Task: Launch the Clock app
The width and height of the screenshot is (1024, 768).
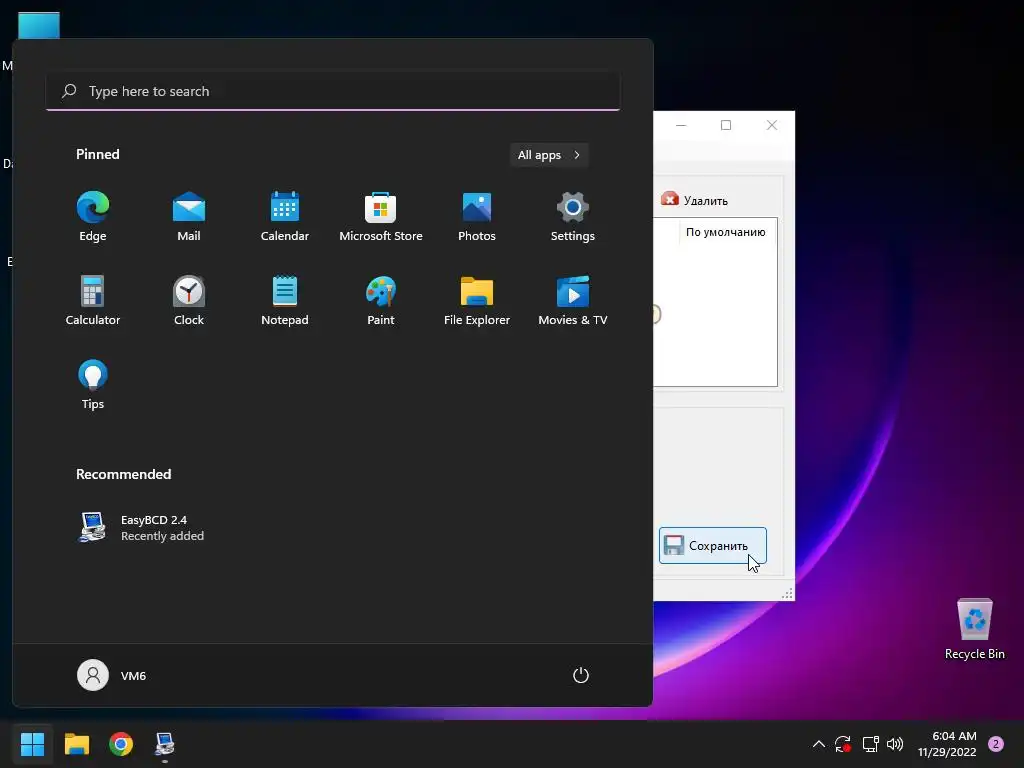Action: (189, 300)
